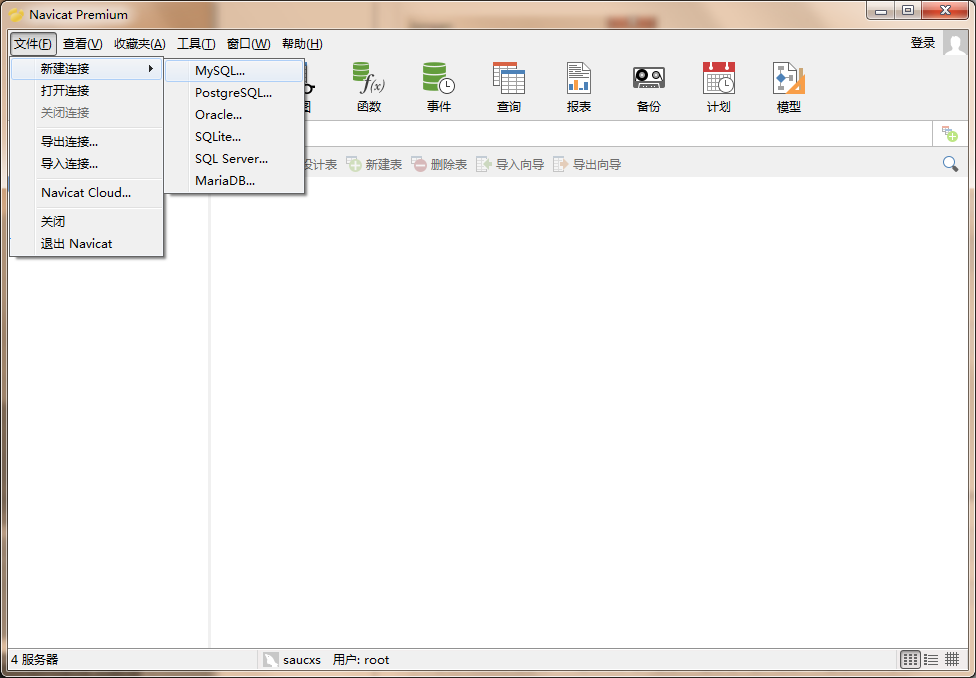Choose MariaDB... from the new connection submenu

(234, 181)
